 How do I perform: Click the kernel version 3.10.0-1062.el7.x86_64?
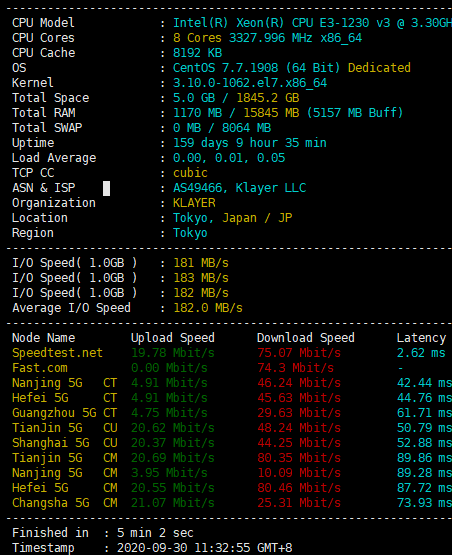(x=250, y=83)
